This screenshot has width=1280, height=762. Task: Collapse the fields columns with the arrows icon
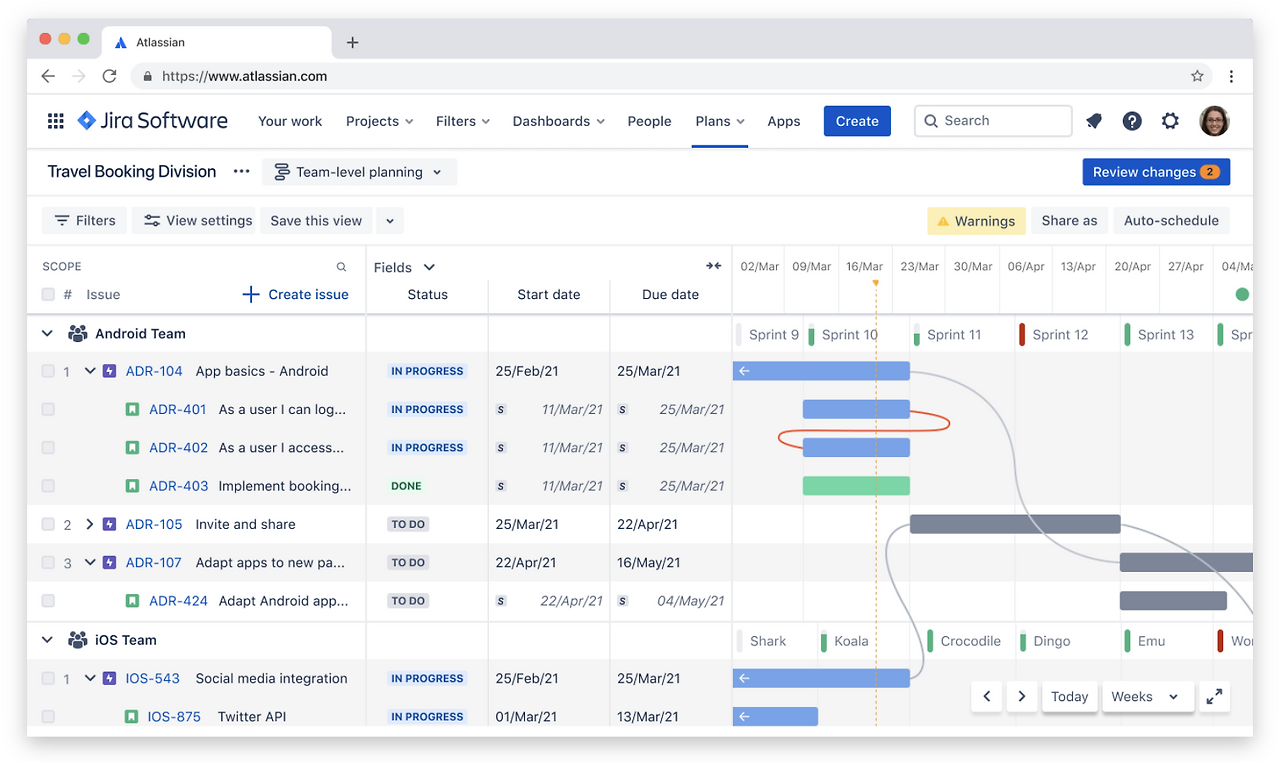click(x=713, y=266)
